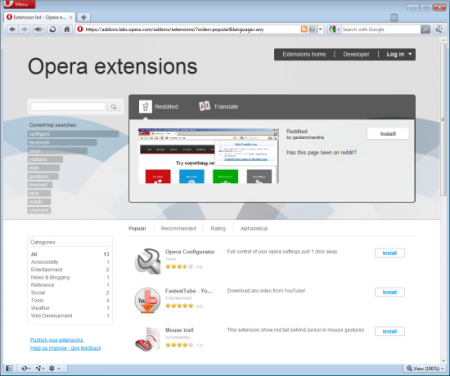Viewport: 450px width, 376px height.
Task: Click the Mouse trail red mouse icon
Action: pyautogui.click(x=148, y=339)
